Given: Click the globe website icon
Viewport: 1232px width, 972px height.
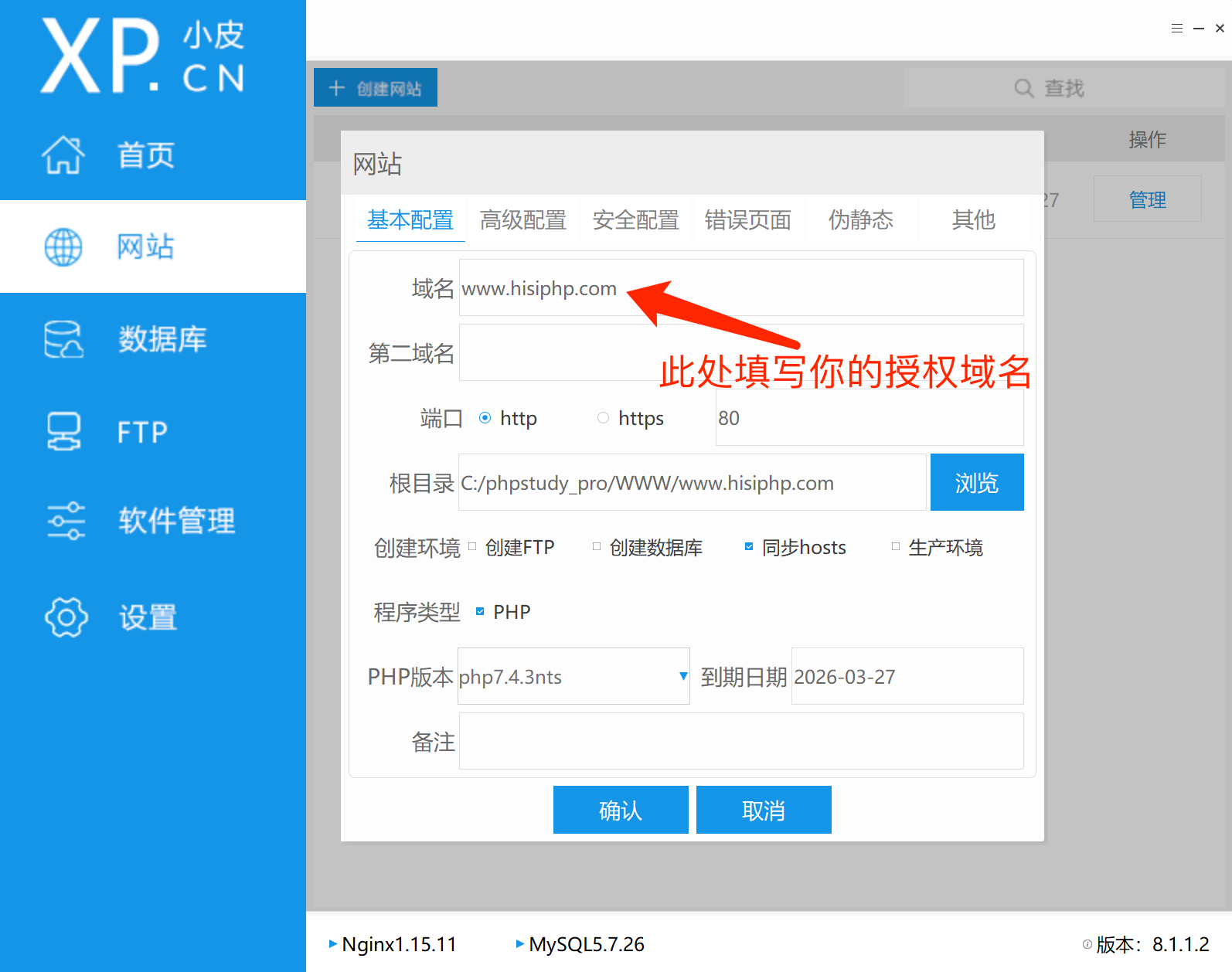Looking at the screenshot, I should pyautogui.click(x=63, y=247).
